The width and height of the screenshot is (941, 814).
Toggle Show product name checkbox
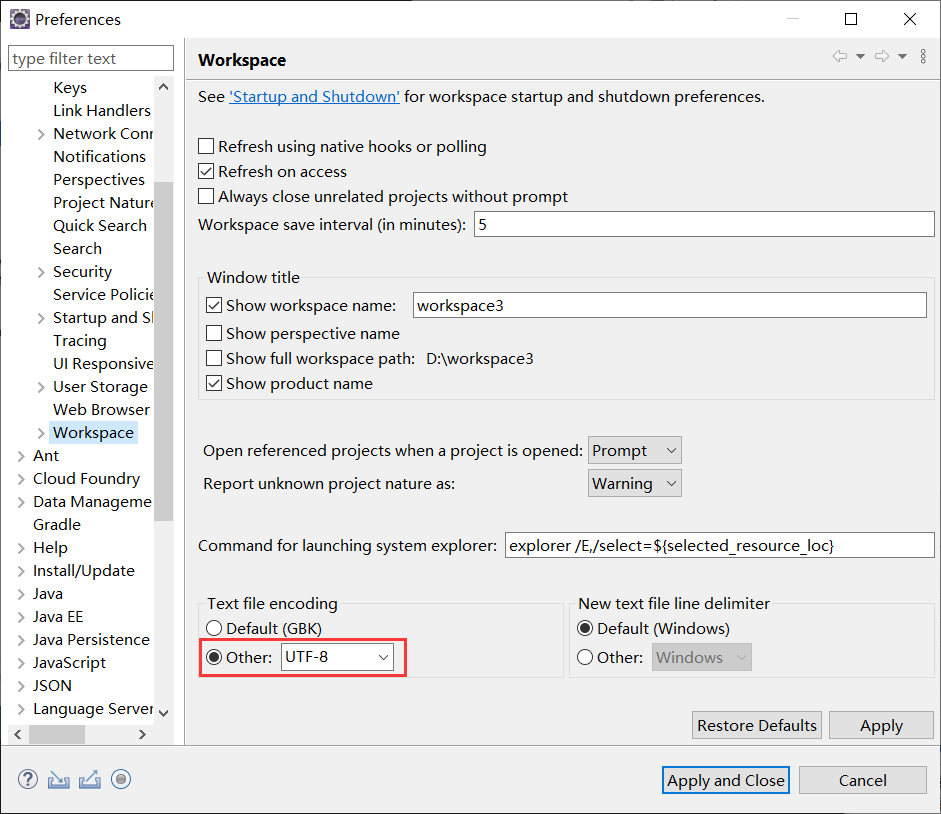click(x=214, y=383)
